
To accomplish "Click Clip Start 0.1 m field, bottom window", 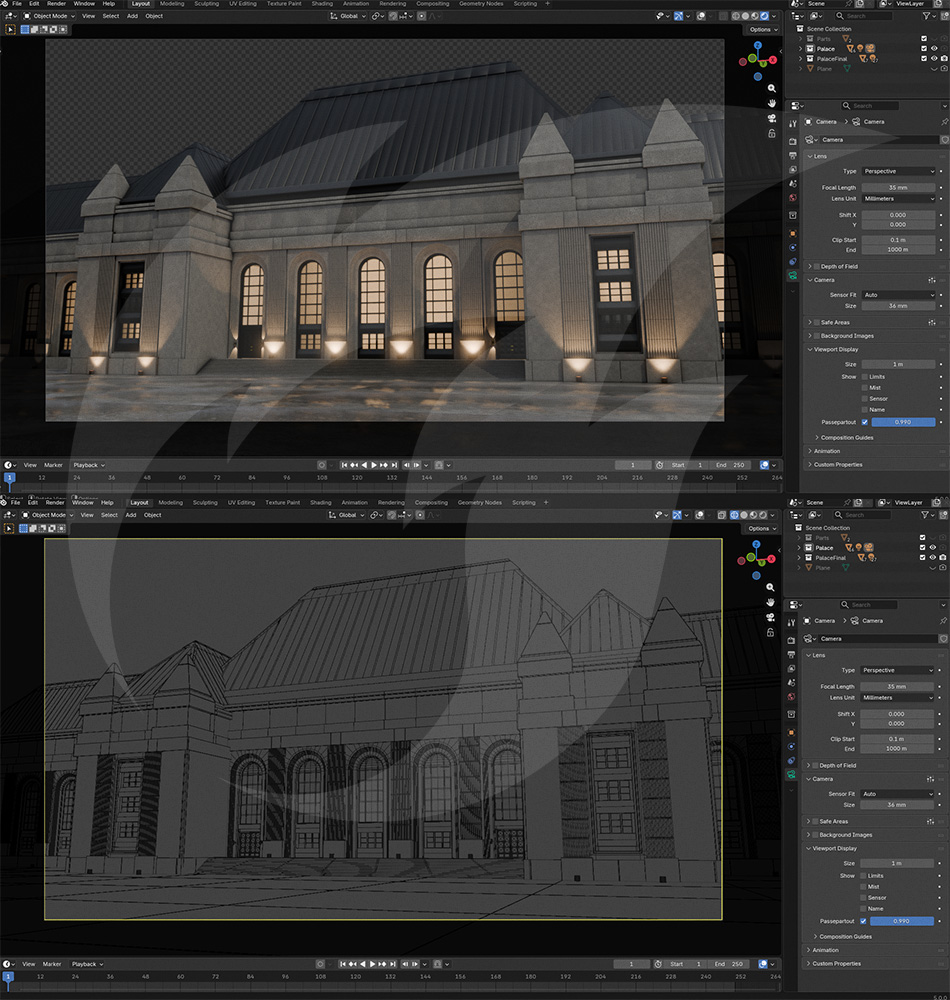I will point(897,739).
